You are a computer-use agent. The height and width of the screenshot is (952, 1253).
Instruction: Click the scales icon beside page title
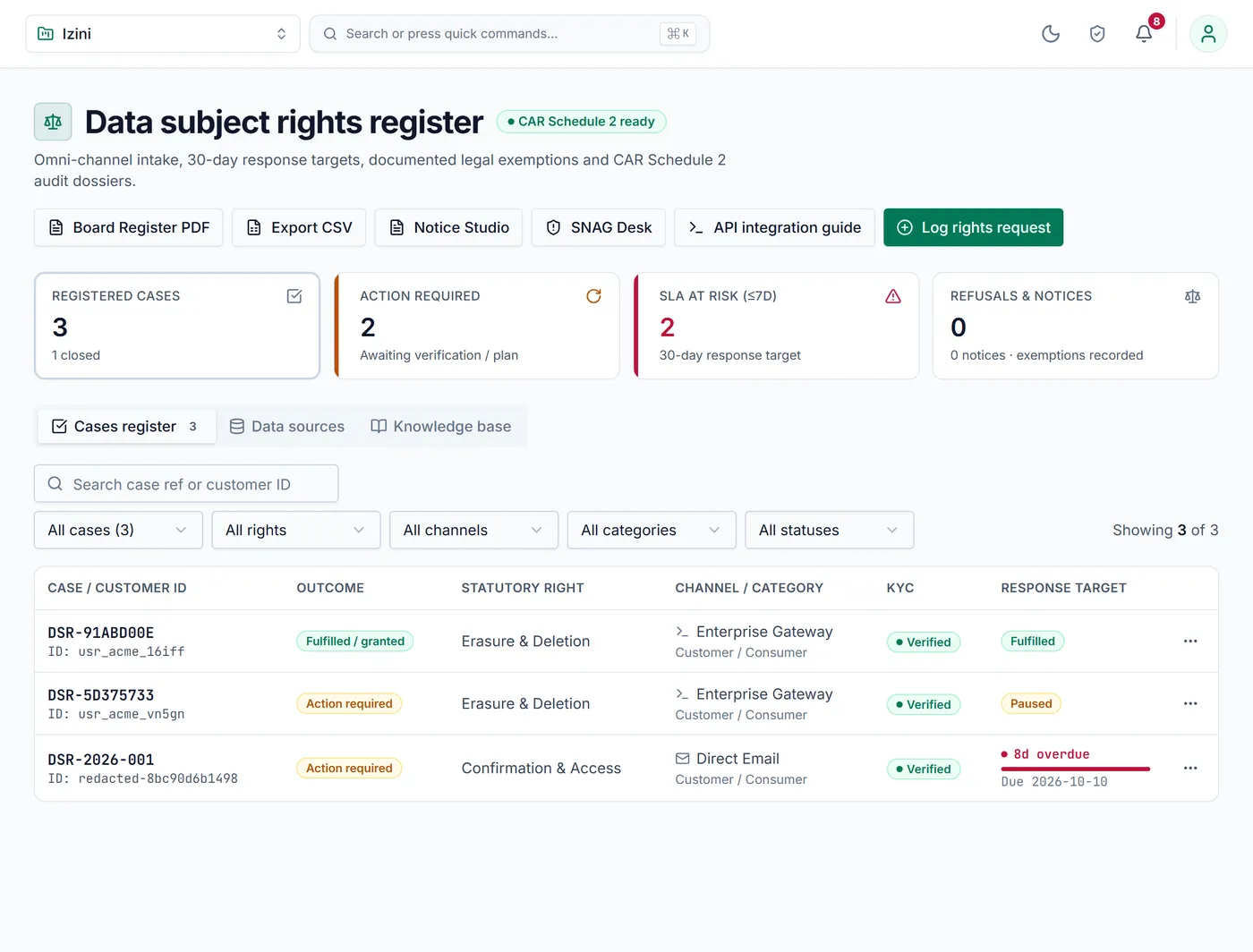coord(53,122)
